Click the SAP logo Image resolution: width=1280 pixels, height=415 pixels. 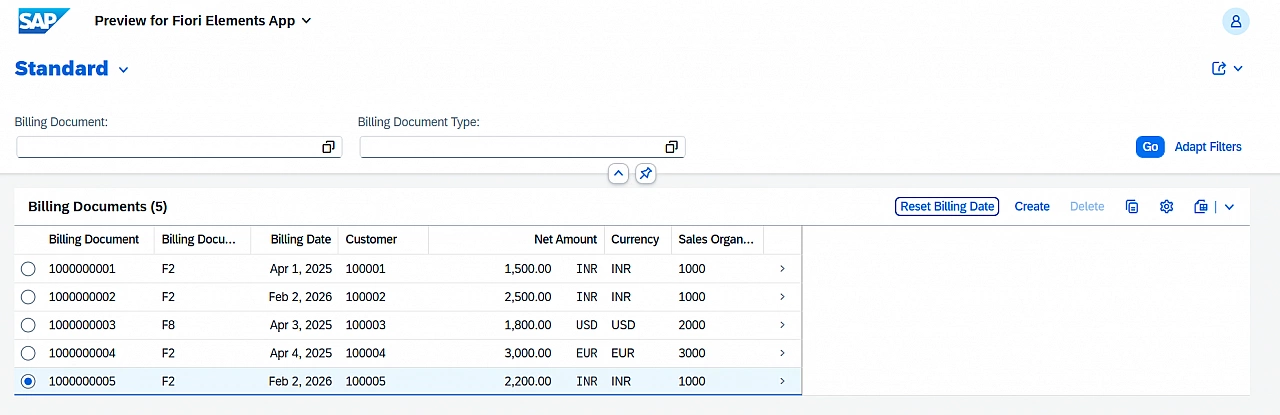pyautogui.click(x=44, y=21)
